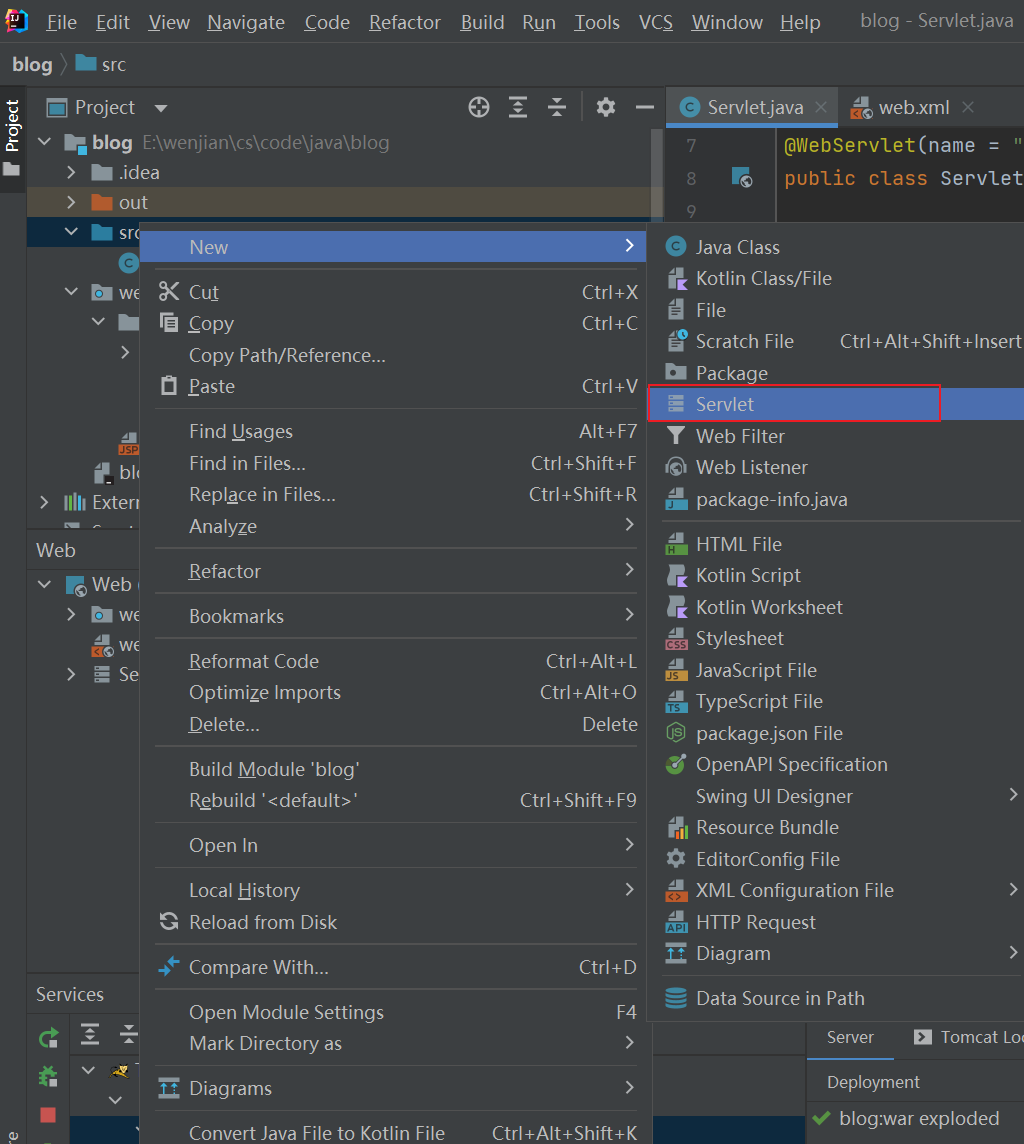Viewport: 1024px width, 1144px height.
Task: Collapse the blog project root node
Action: coord(44,142)
